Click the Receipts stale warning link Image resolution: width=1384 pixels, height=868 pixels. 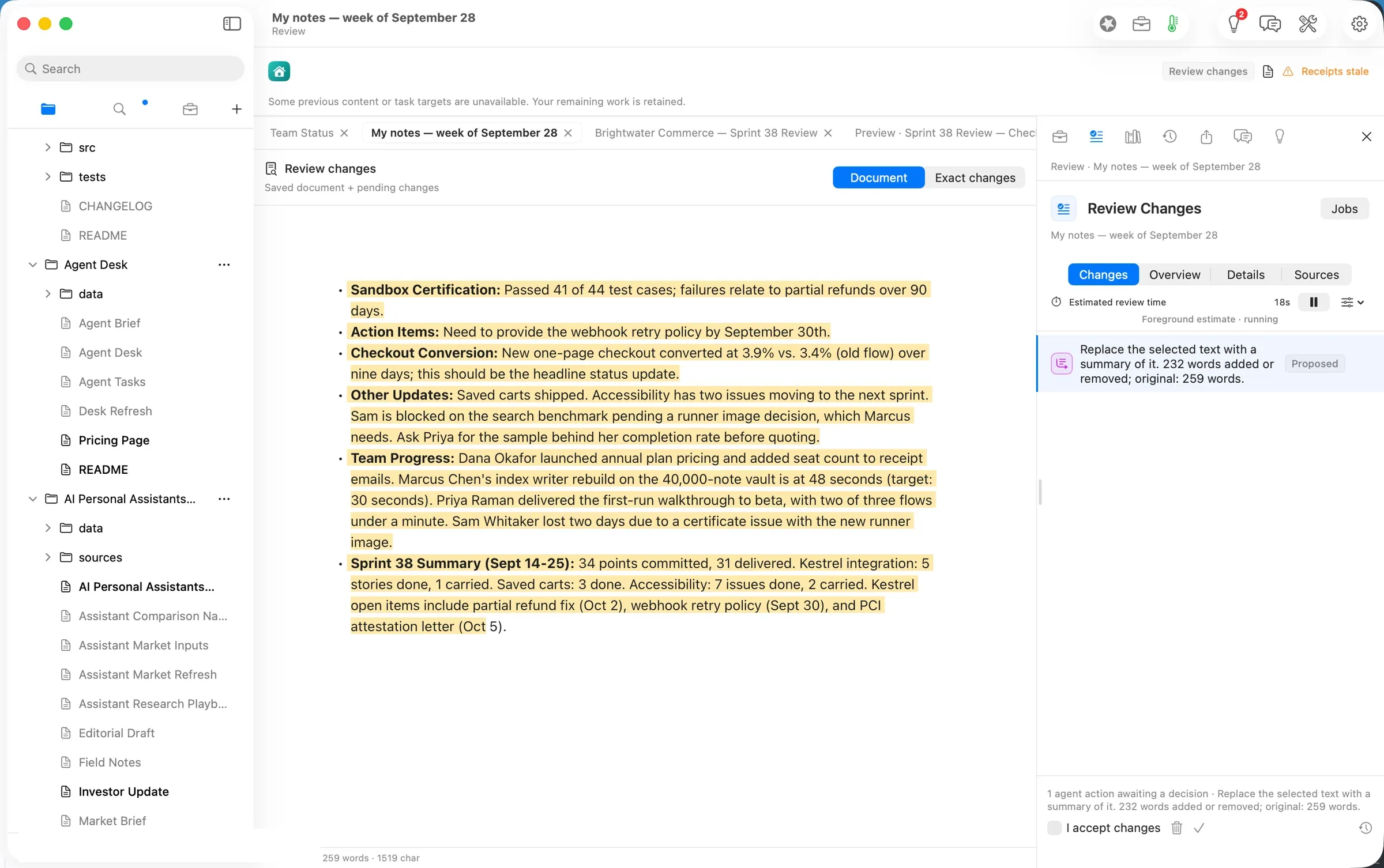pyautogui.click(x=1334, y=71)
